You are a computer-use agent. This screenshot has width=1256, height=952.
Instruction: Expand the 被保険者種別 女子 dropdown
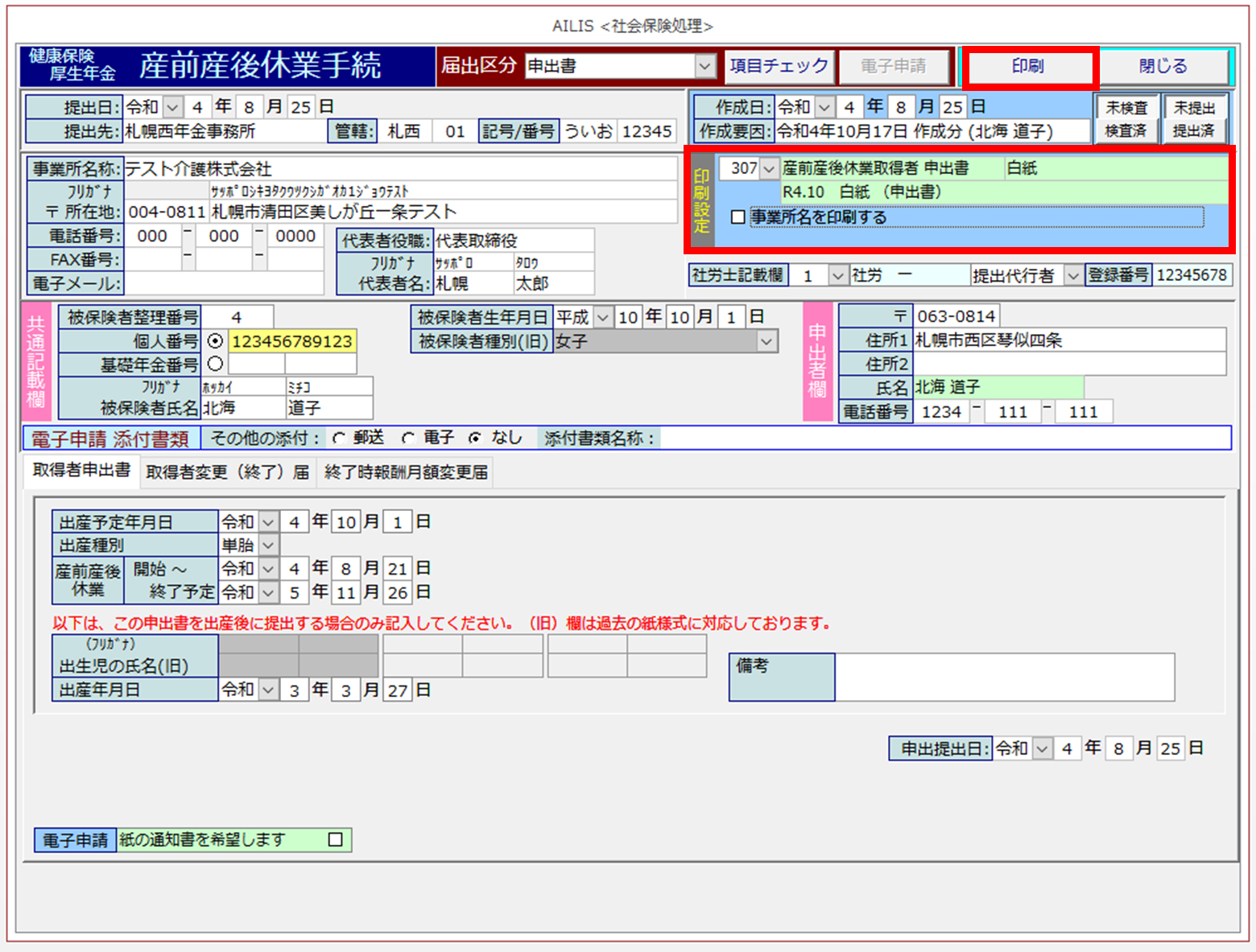[x=766, y=342]
